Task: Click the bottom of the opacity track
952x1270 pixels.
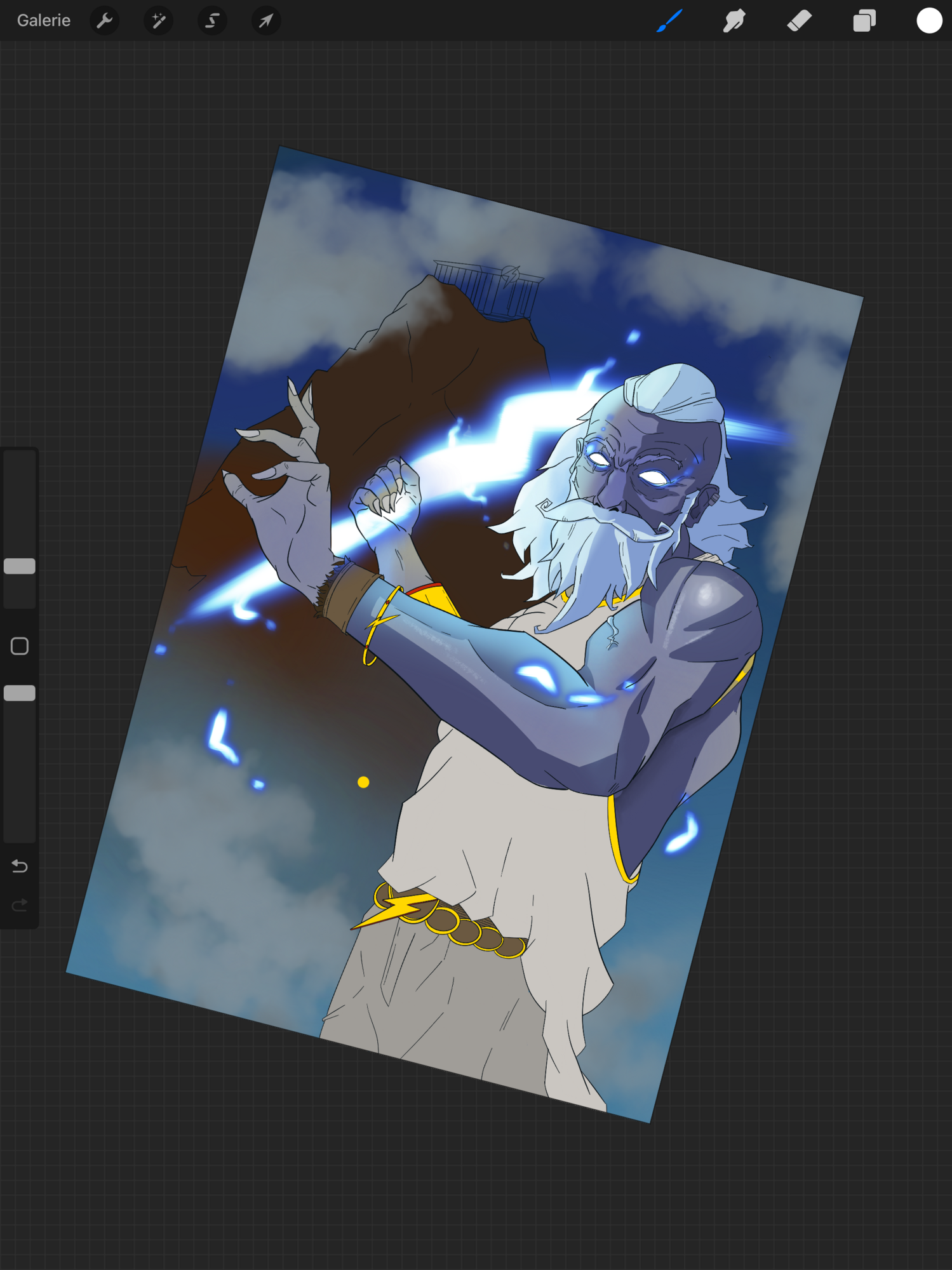Action: tap(20, 832)
